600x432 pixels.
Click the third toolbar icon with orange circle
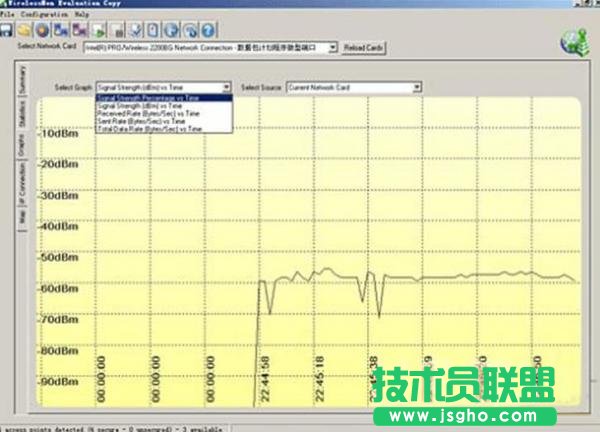tap(41, 30)
